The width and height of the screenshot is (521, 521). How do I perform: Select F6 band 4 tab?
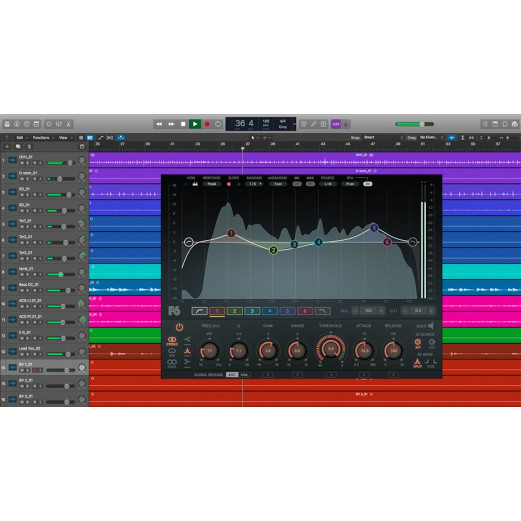point(270,311)
